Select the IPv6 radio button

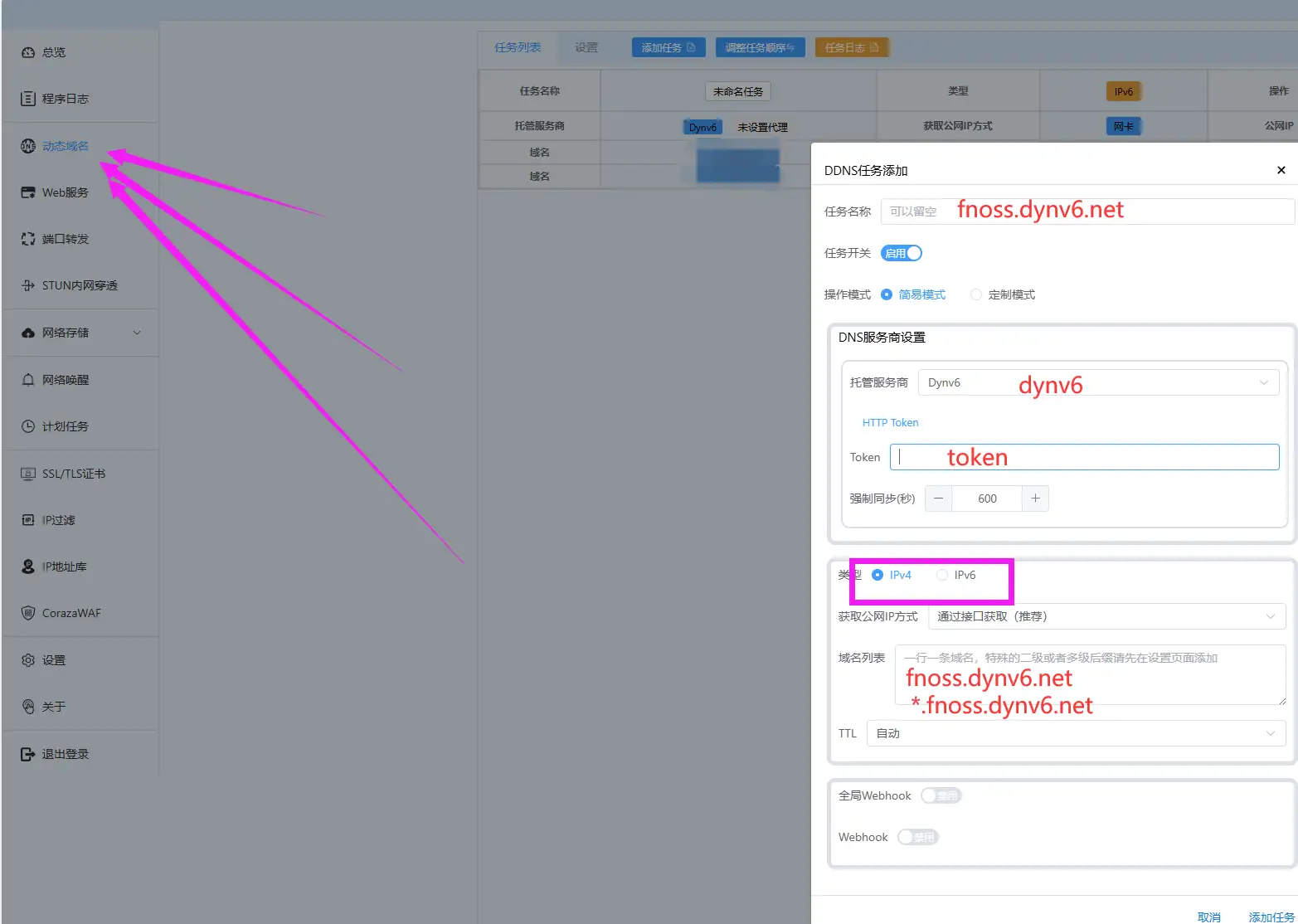942,575
